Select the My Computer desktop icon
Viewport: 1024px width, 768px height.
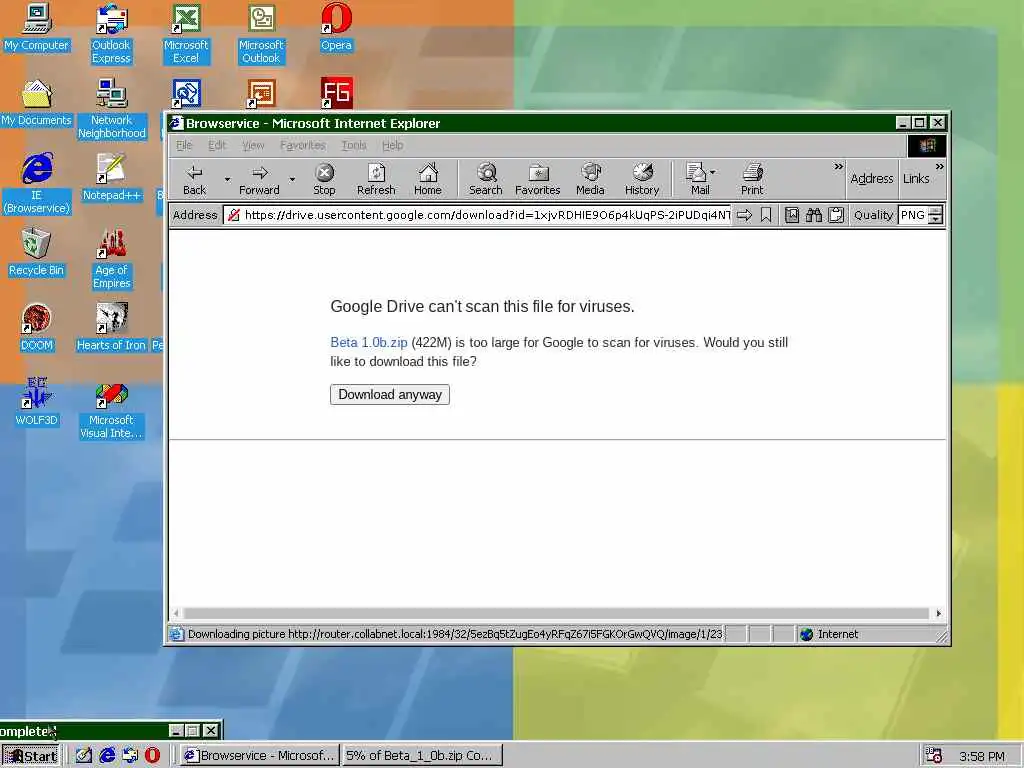pos(37,27)
